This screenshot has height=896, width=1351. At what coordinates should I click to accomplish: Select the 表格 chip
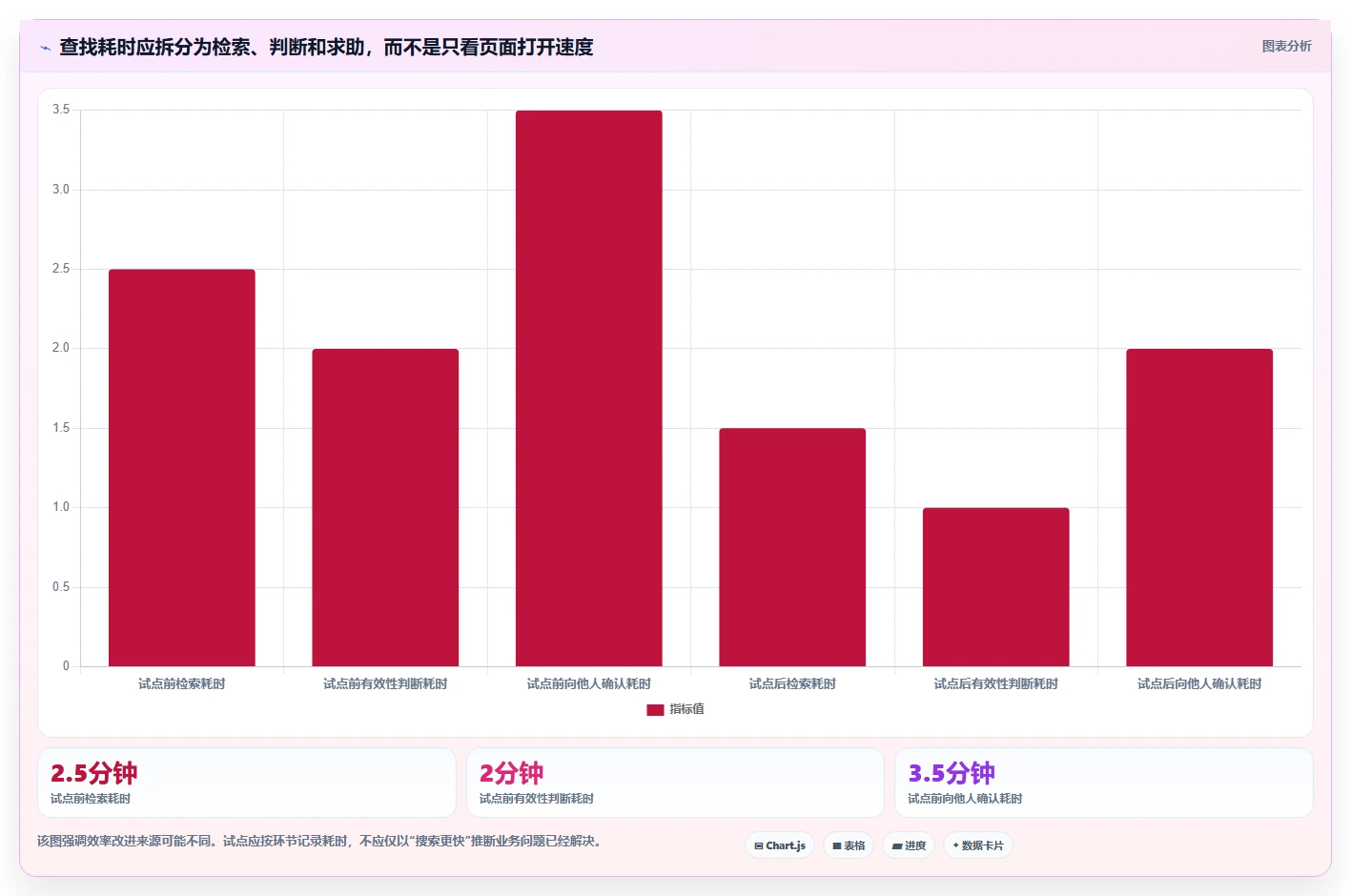click(849, 845)
